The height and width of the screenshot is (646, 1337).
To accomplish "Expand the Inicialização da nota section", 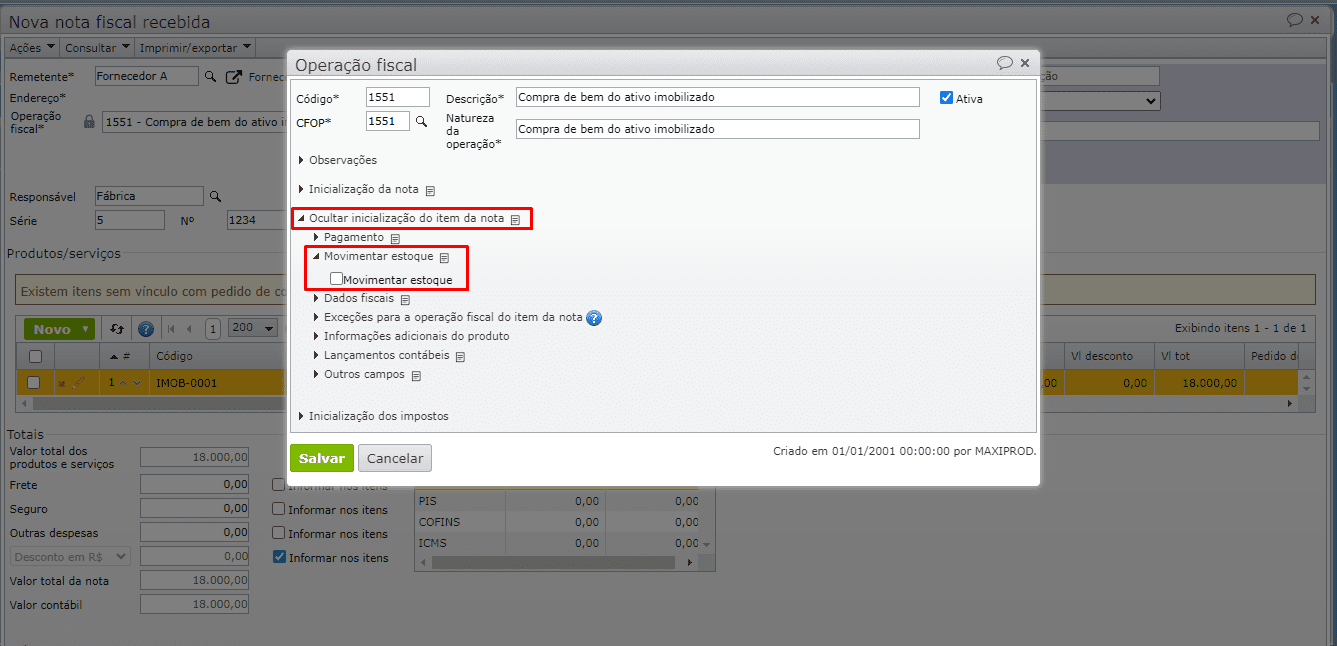I will click(302, 189).
